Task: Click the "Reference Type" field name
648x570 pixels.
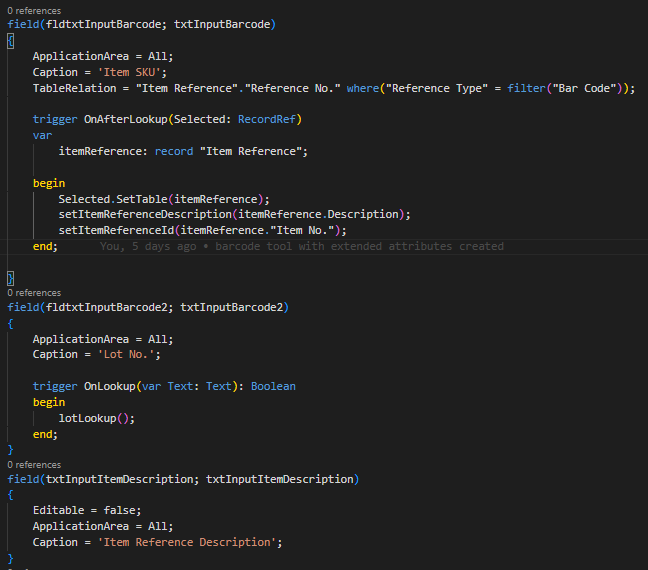Action: pos(436,88)
